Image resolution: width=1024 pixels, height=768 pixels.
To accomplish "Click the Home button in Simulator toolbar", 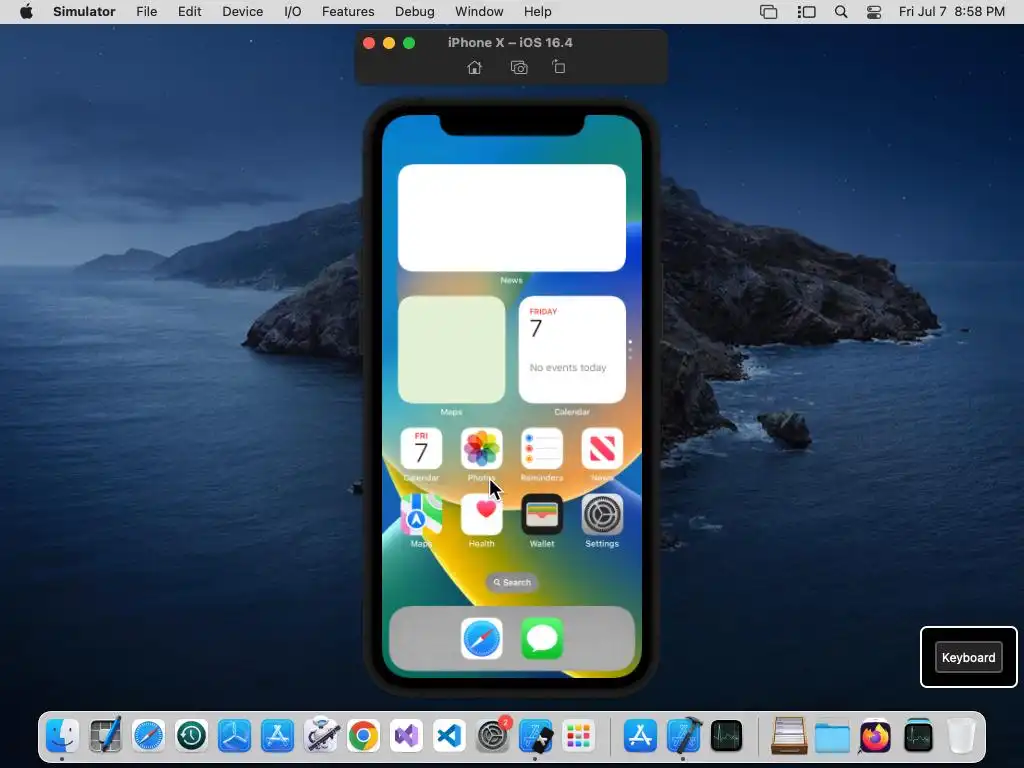I will [475, 67].
